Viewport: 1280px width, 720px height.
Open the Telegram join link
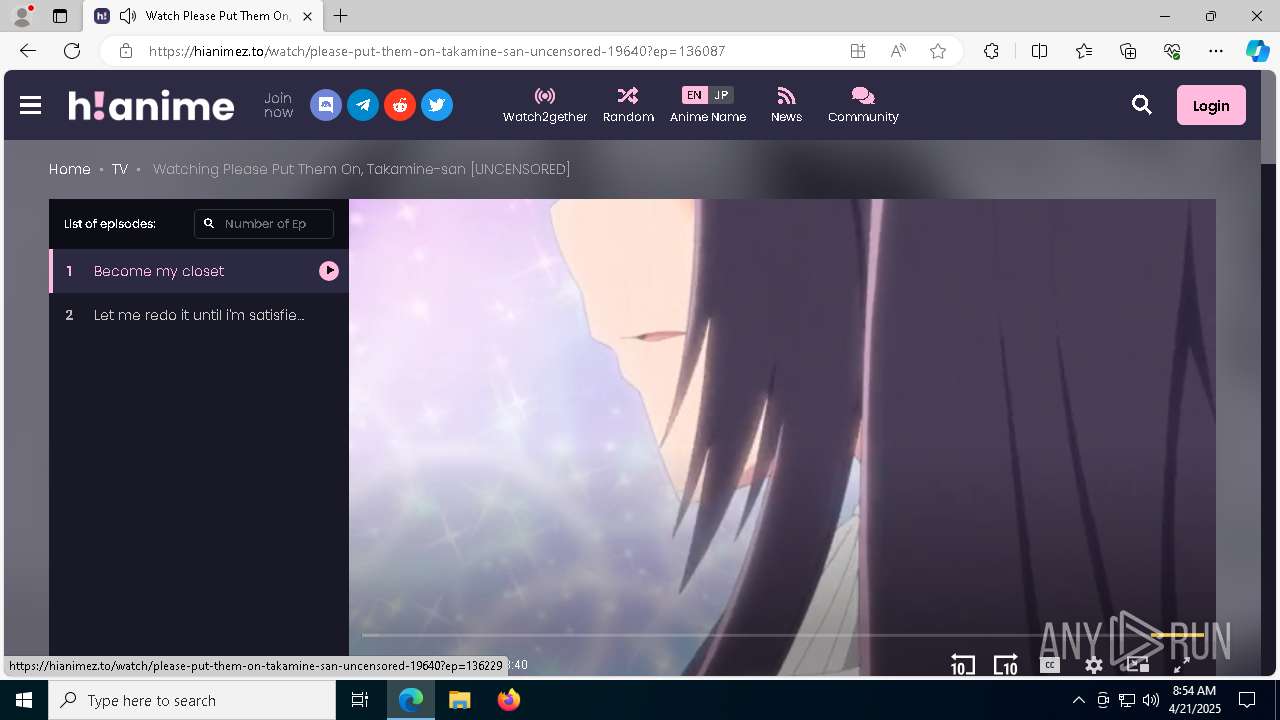[363, 105]
